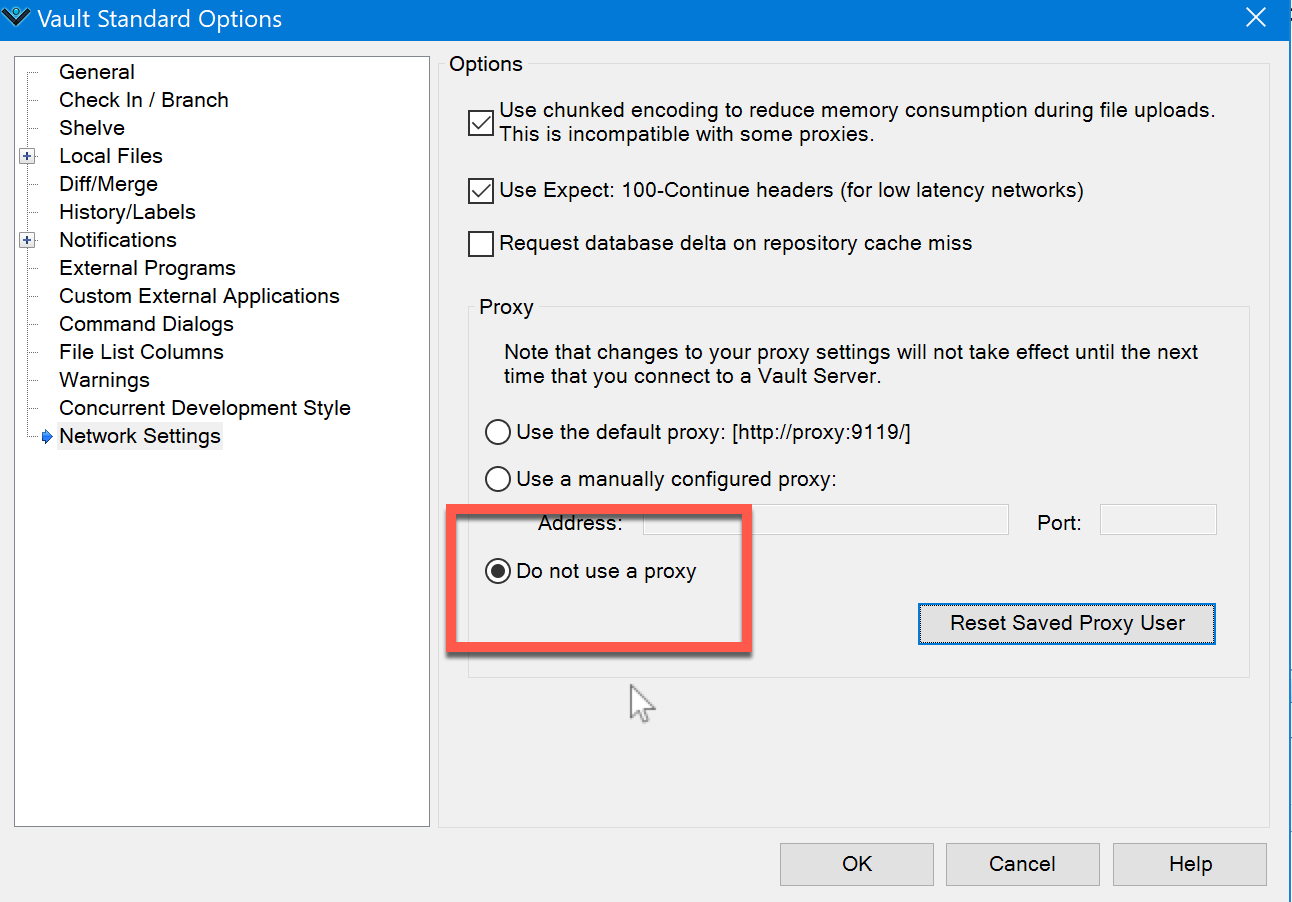Screen dimensions: 1292x902
Task: Click the proxy Address input field
Action: point(825,520)
